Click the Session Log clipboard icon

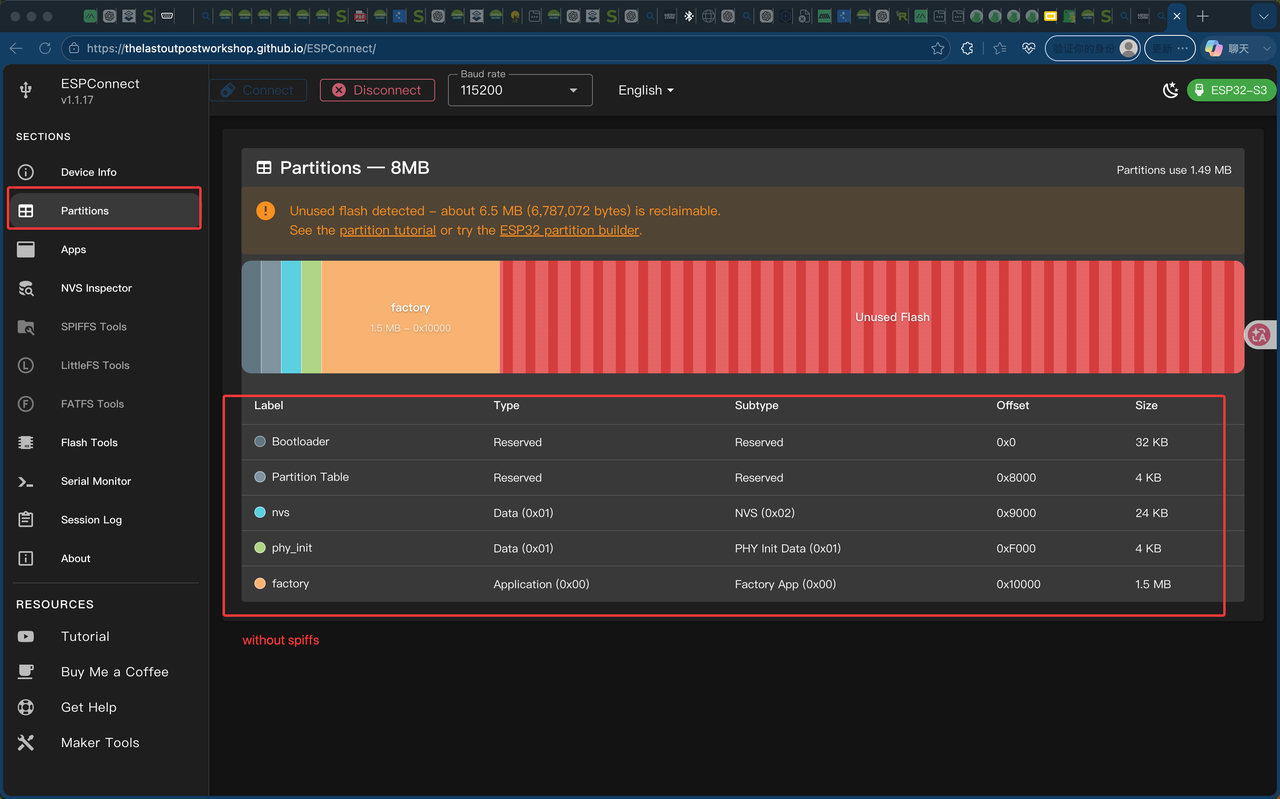click(26, 520)
